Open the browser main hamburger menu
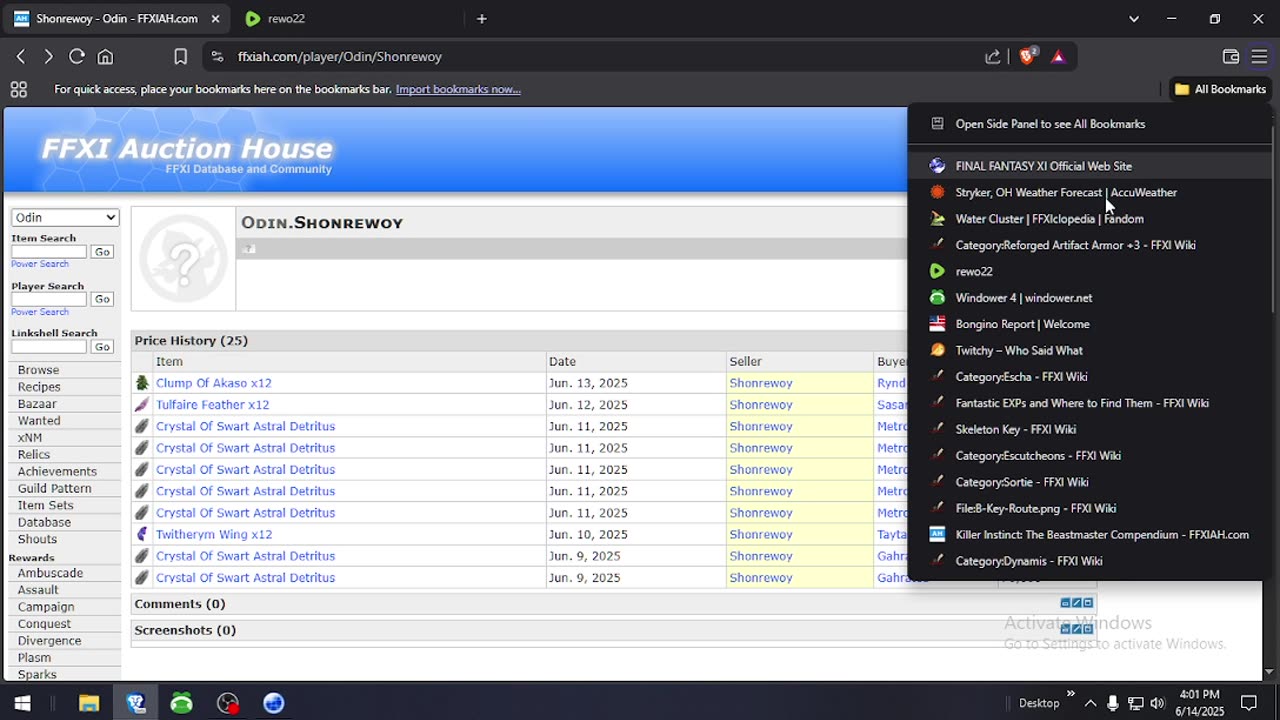Image resolution: width=1280 pixels, height=720 pixels. click(1259, 57)
